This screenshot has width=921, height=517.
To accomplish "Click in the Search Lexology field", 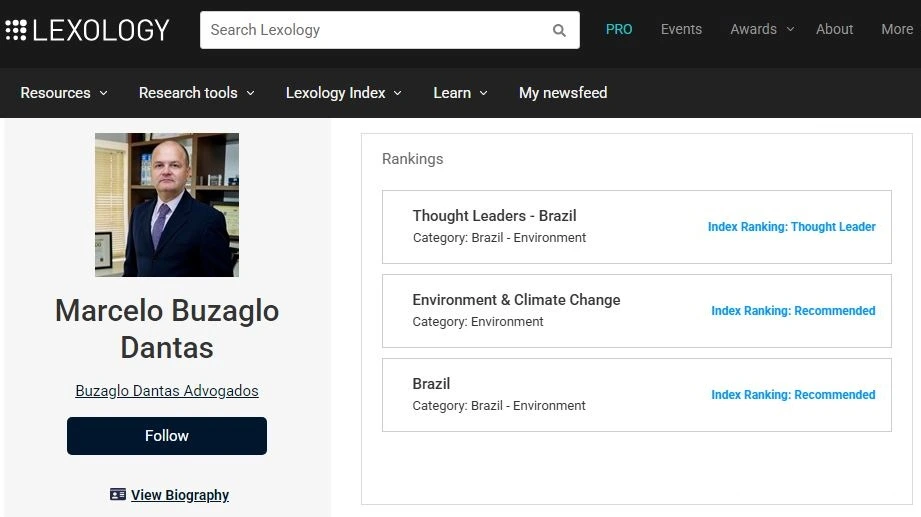I will click(376, 30).
